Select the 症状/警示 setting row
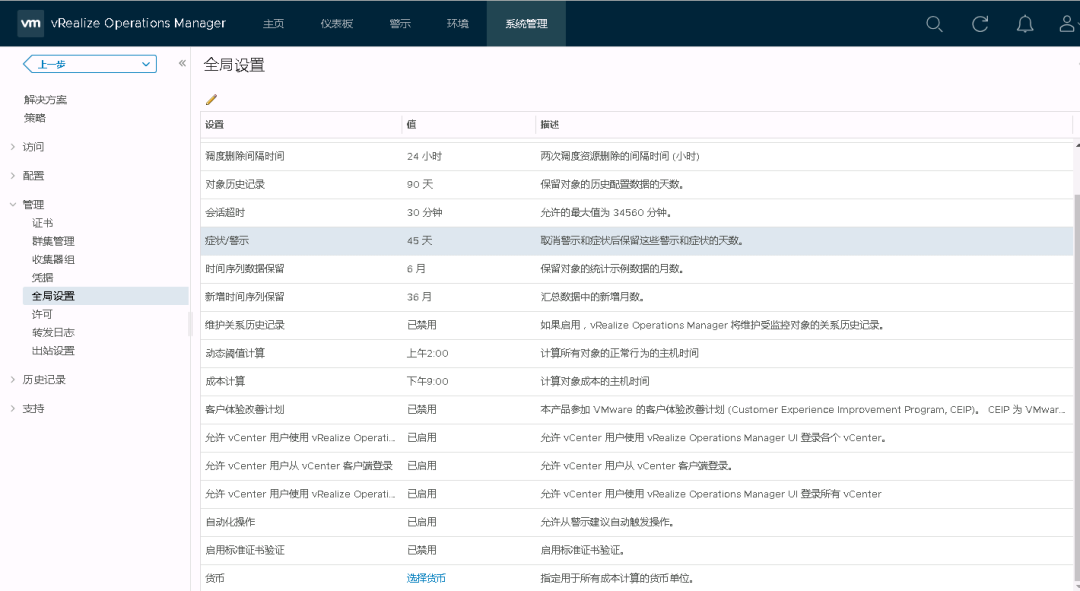 (x=637, y=241)
